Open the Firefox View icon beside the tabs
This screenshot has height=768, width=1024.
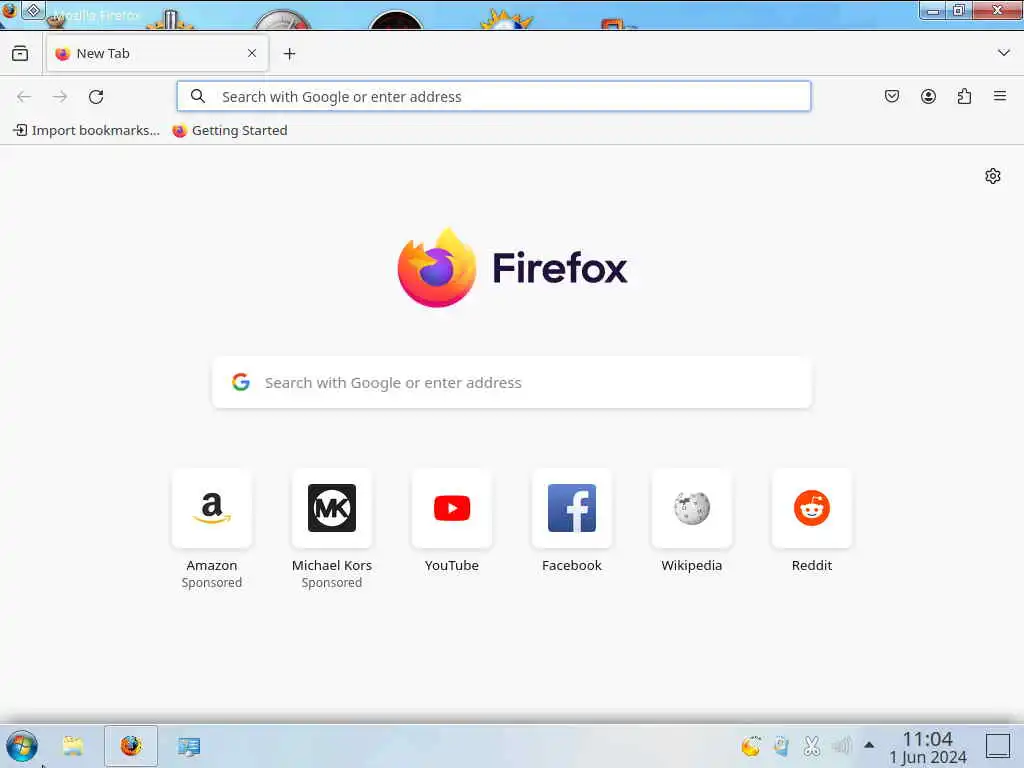click(20, 54)
